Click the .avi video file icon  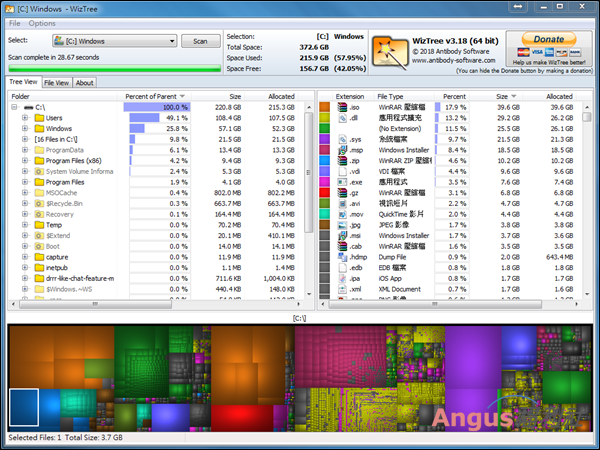342,204
